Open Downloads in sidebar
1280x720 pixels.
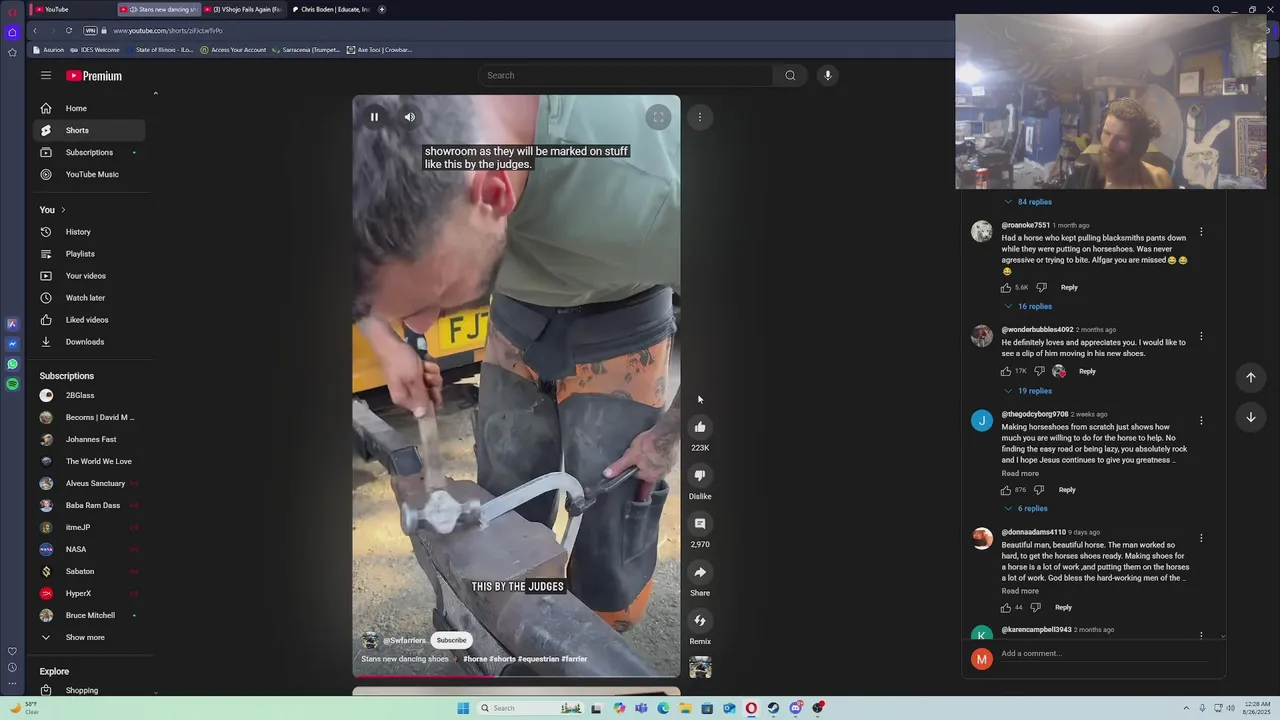(90, 342)
